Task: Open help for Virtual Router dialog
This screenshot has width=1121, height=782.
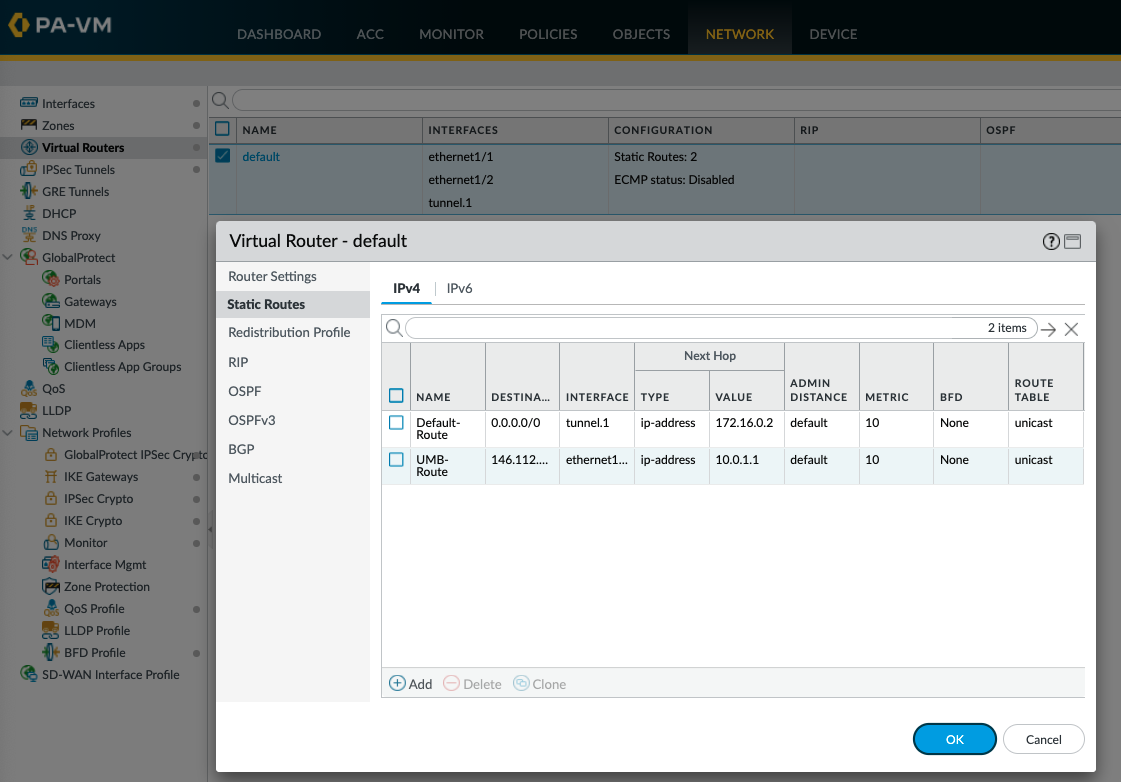Action: click(x=1051, y=242)
